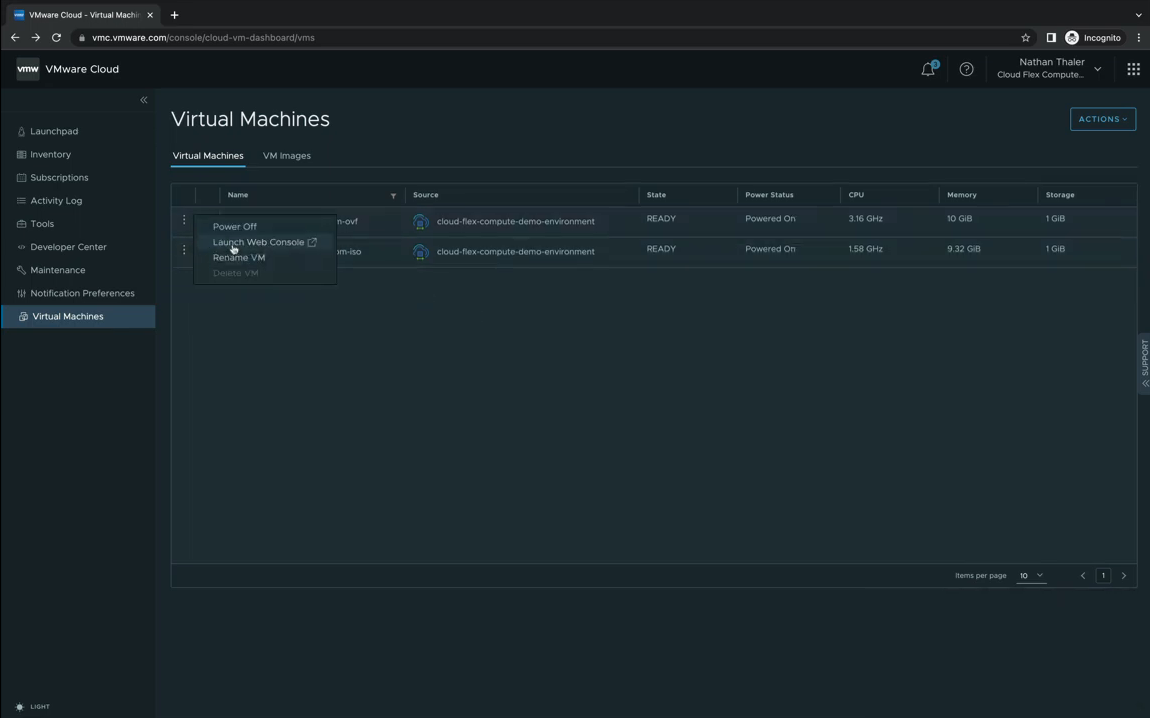The image size is (1150, 718).
Task: Select Virtual Machines in sidebar
Action: 78,317
